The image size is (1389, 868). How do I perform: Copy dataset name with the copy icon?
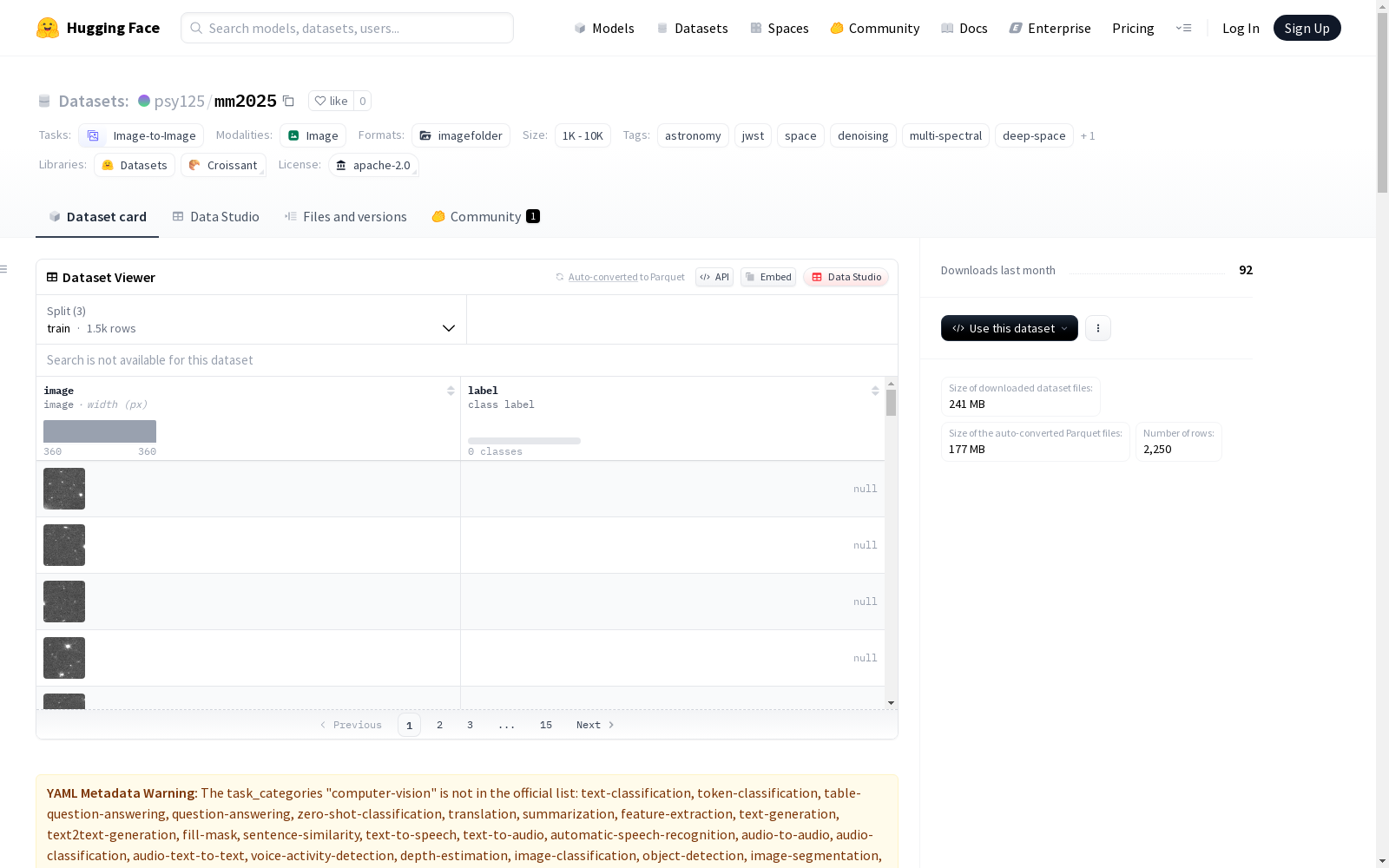tap(288, 101)
